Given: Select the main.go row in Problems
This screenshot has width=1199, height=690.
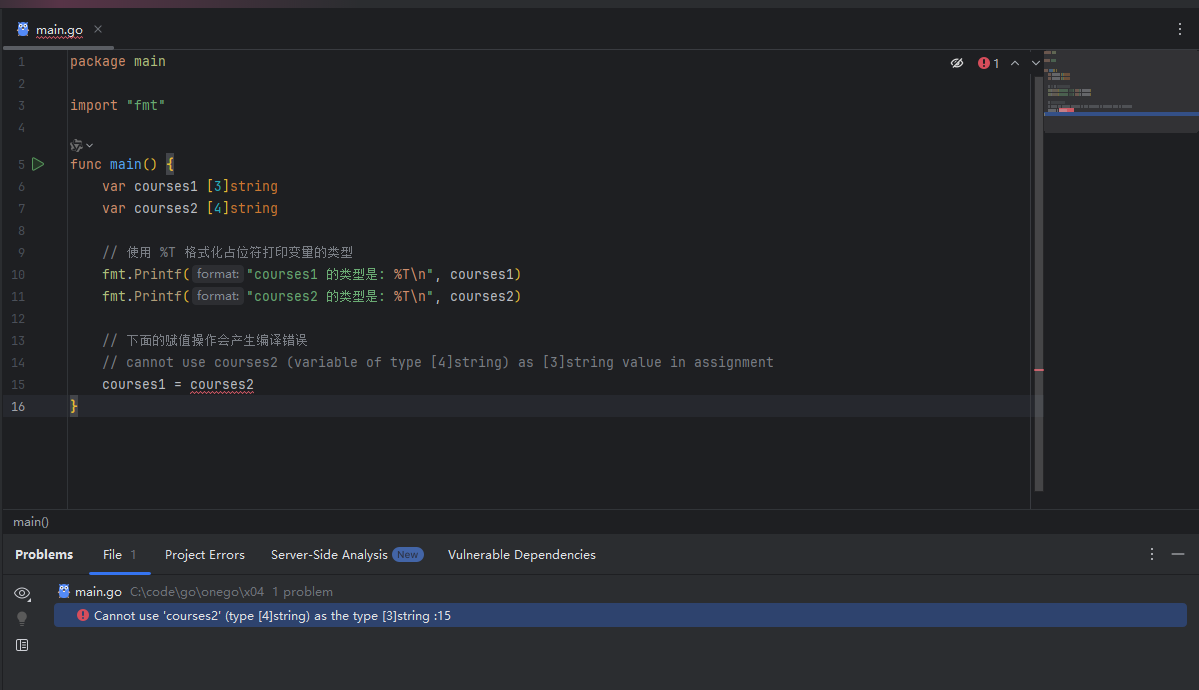Looking at the screenshot, I should click(x=620, y=591).
